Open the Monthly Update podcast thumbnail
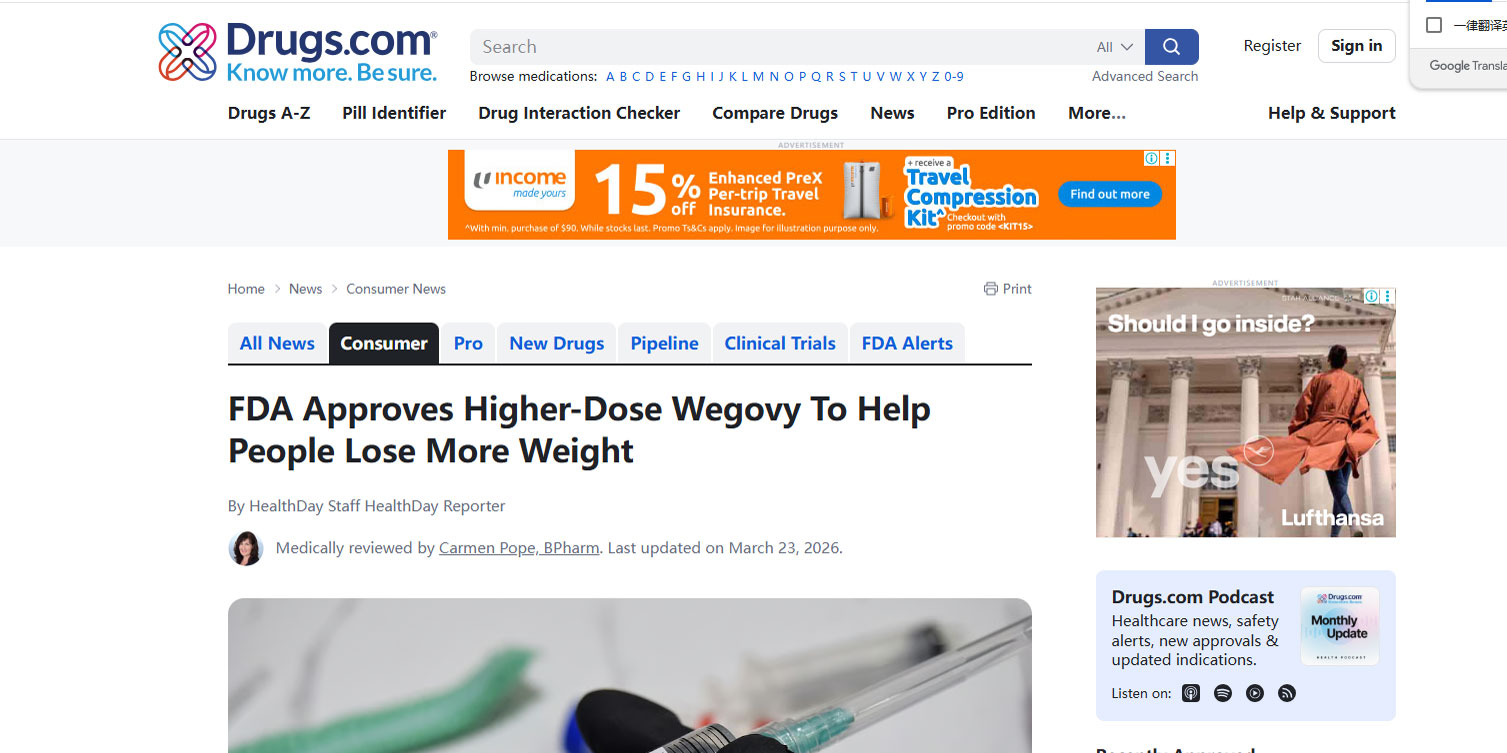The image size is (1507, 753). point(1340,626)
